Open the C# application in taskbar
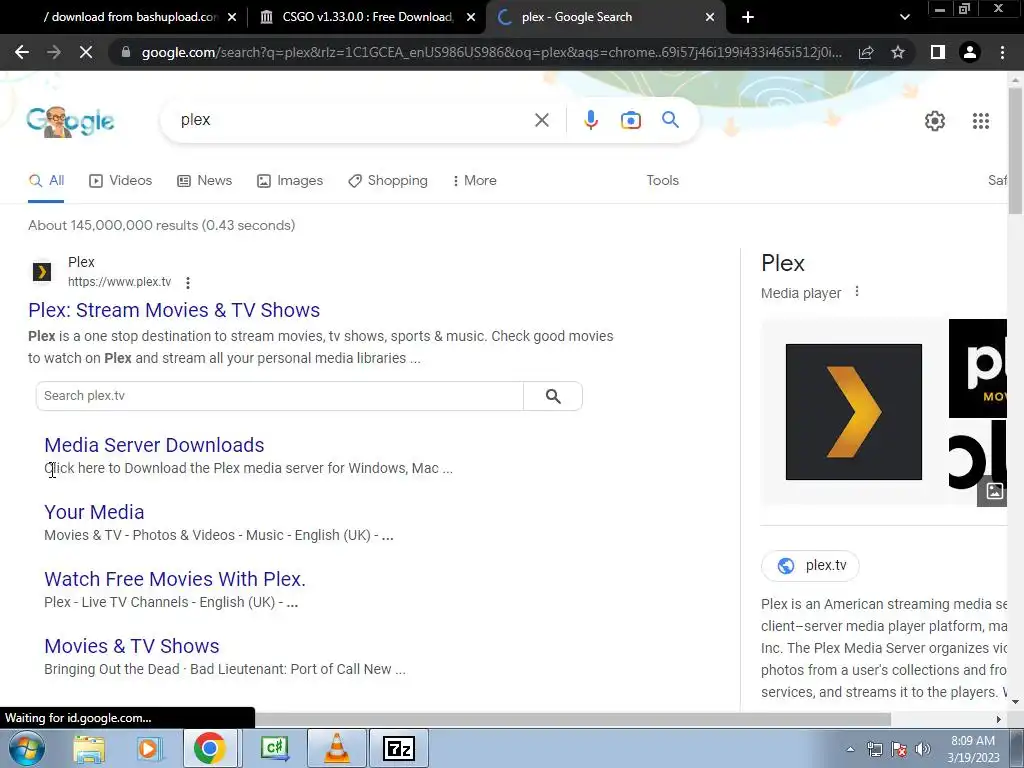The width and height of the screenshot is (1024, 768). 274,748
